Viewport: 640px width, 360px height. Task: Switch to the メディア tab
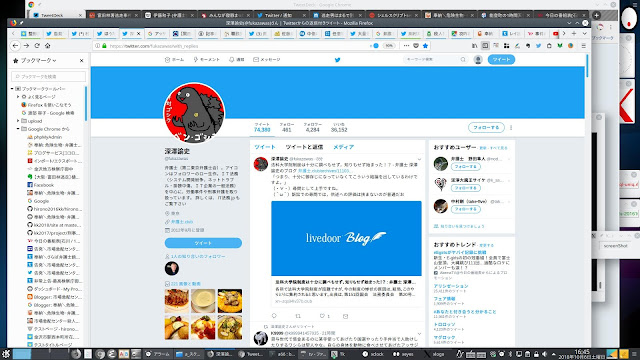tap(343, 147)
